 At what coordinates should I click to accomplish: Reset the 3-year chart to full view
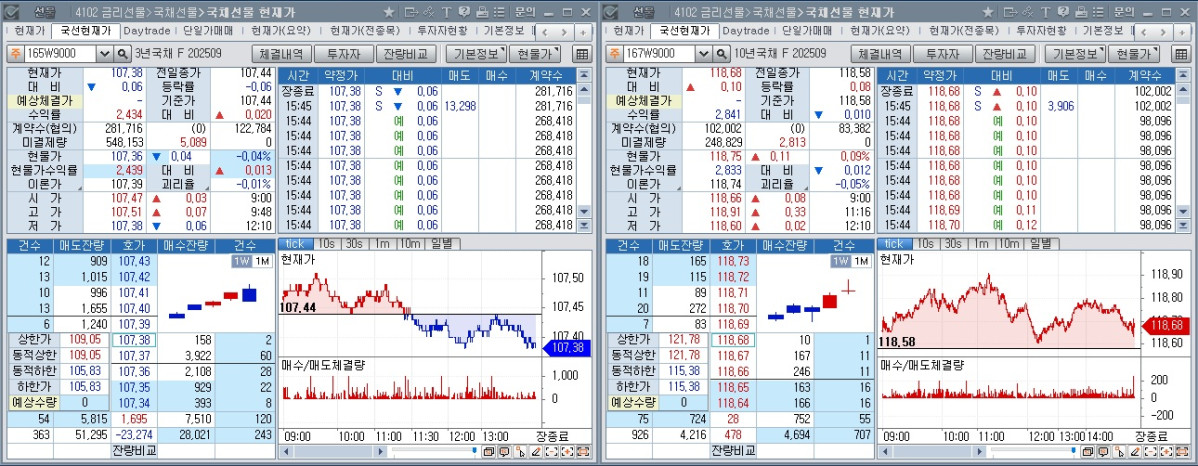coord(584,451)
